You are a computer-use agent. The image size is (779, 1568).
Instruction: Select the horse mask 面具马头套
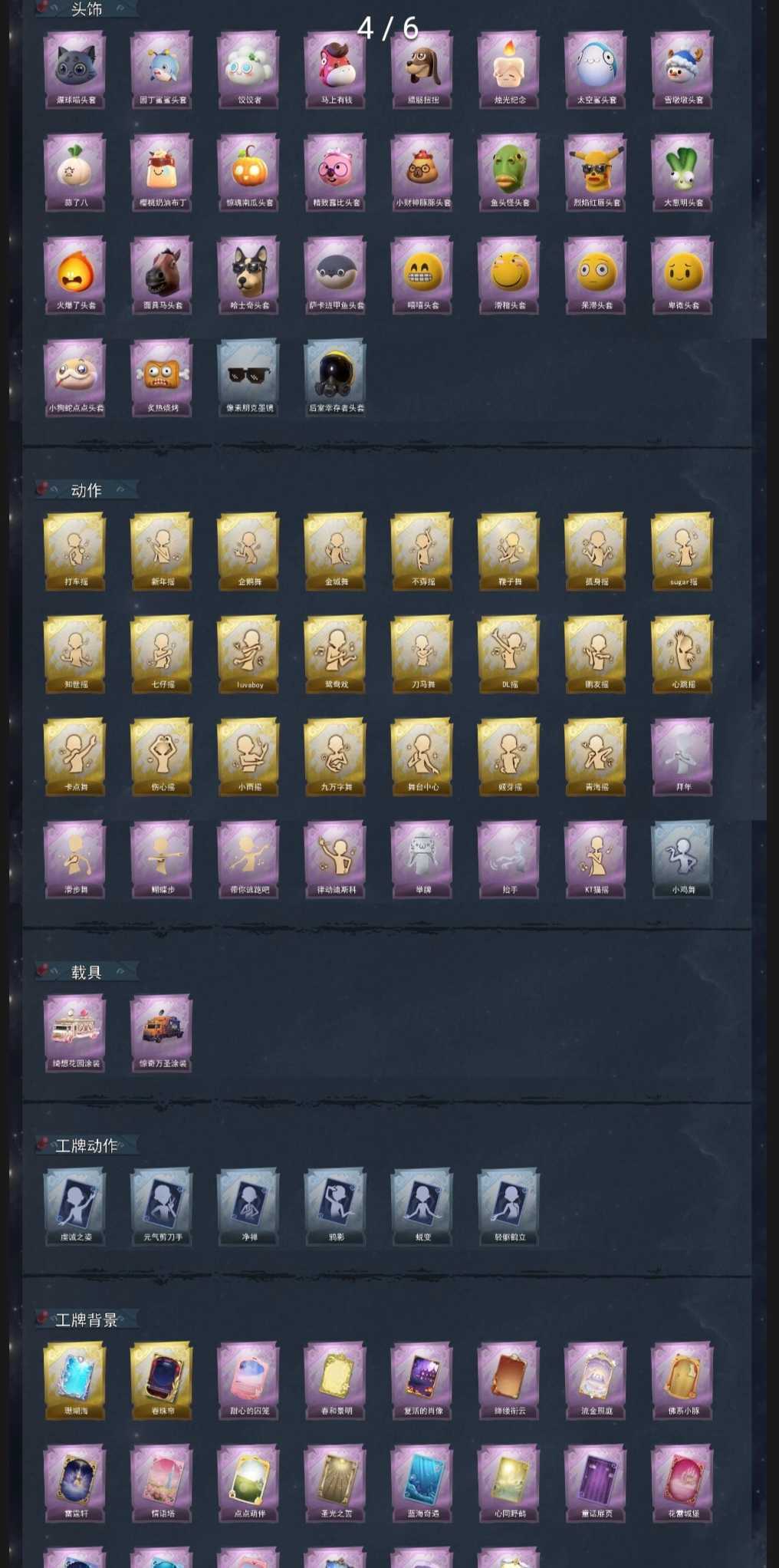coord(163,274)
